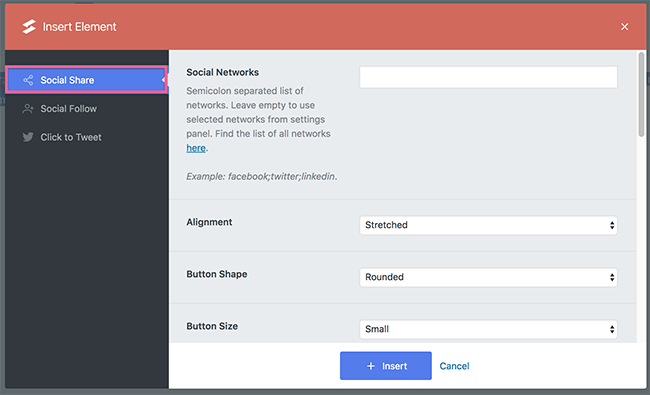Click the 'Button Size' label
Image resolution: width=650 pixels, height=395 pixels.
[212, 326]
